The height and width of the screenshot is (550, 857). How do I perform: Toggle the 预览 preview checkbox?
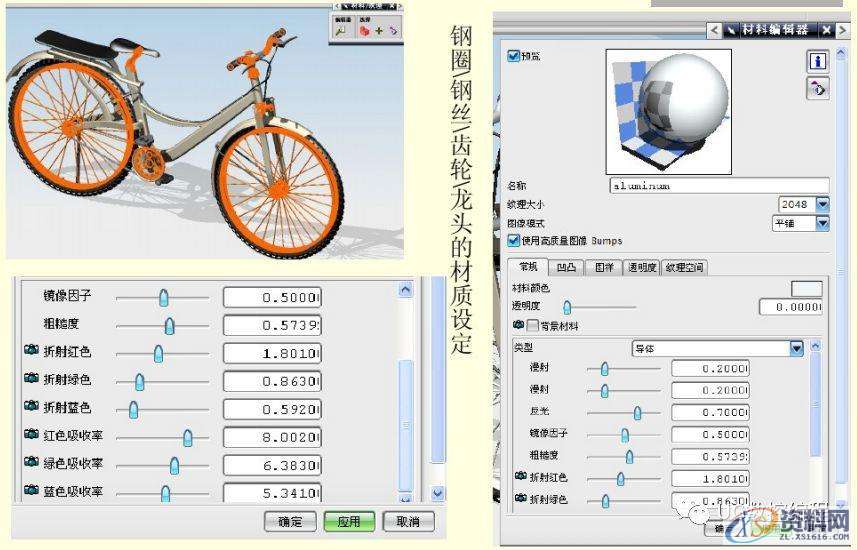(514, 57)
